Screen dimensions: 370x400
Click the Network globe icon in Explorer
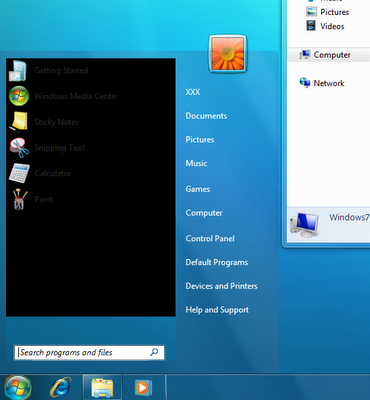click(305, 82)
